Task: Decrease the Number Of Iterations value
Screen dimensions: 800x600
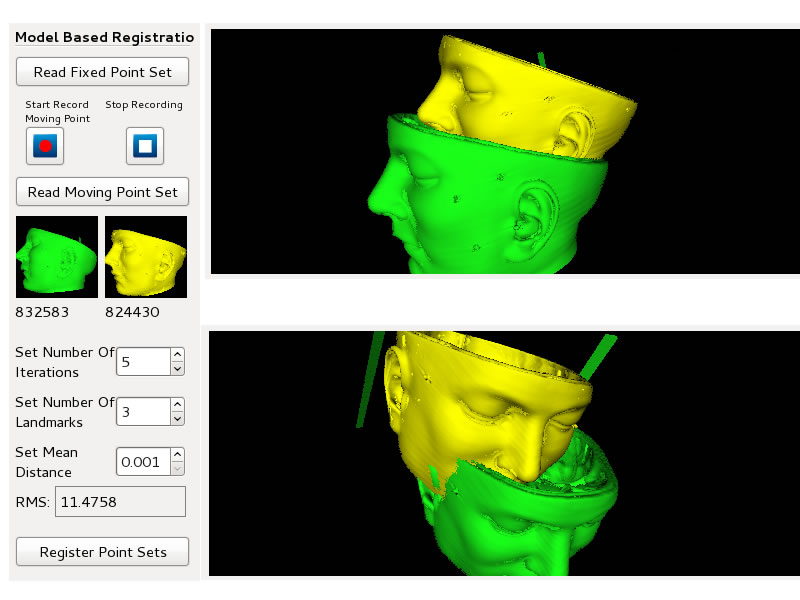Action: pyautogui.click(x=178, y=368)
